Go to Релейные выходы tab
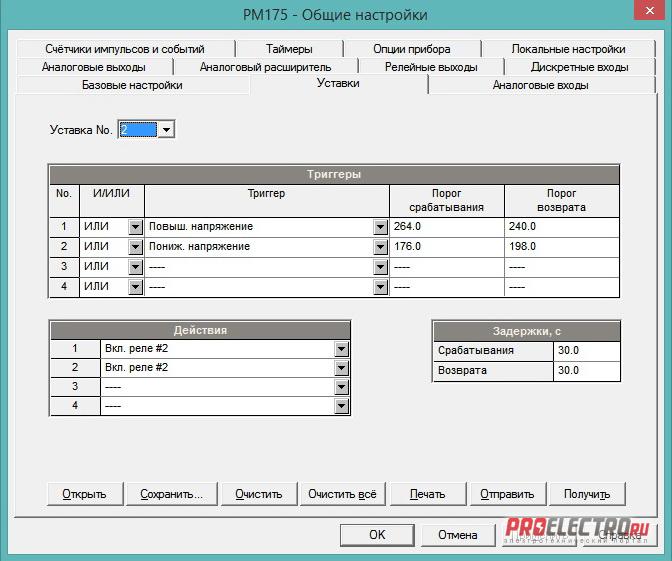672x561 pixels. click(x=431, y=67)
